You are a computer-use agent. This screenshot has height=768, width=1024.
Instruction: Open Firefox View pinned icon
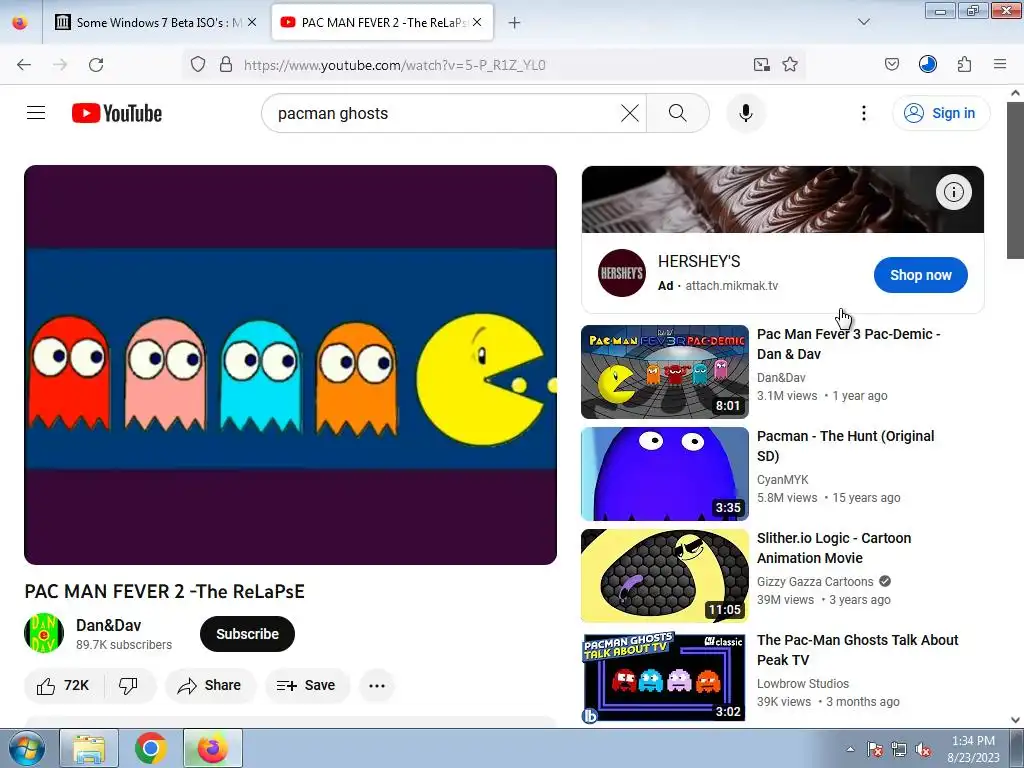[x=20, y=22]
